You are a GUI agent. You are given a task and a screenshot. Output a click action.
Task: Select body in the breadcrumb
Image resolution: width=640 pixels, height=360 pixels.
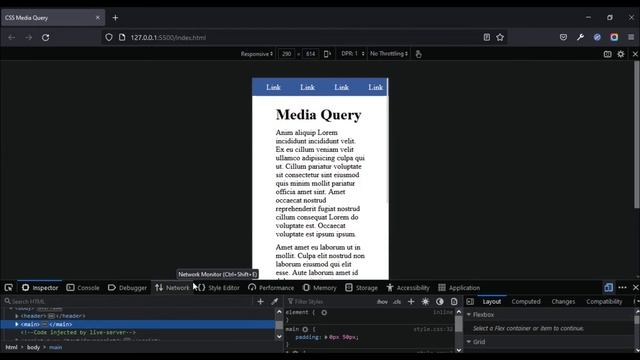[x=33, y=347]
